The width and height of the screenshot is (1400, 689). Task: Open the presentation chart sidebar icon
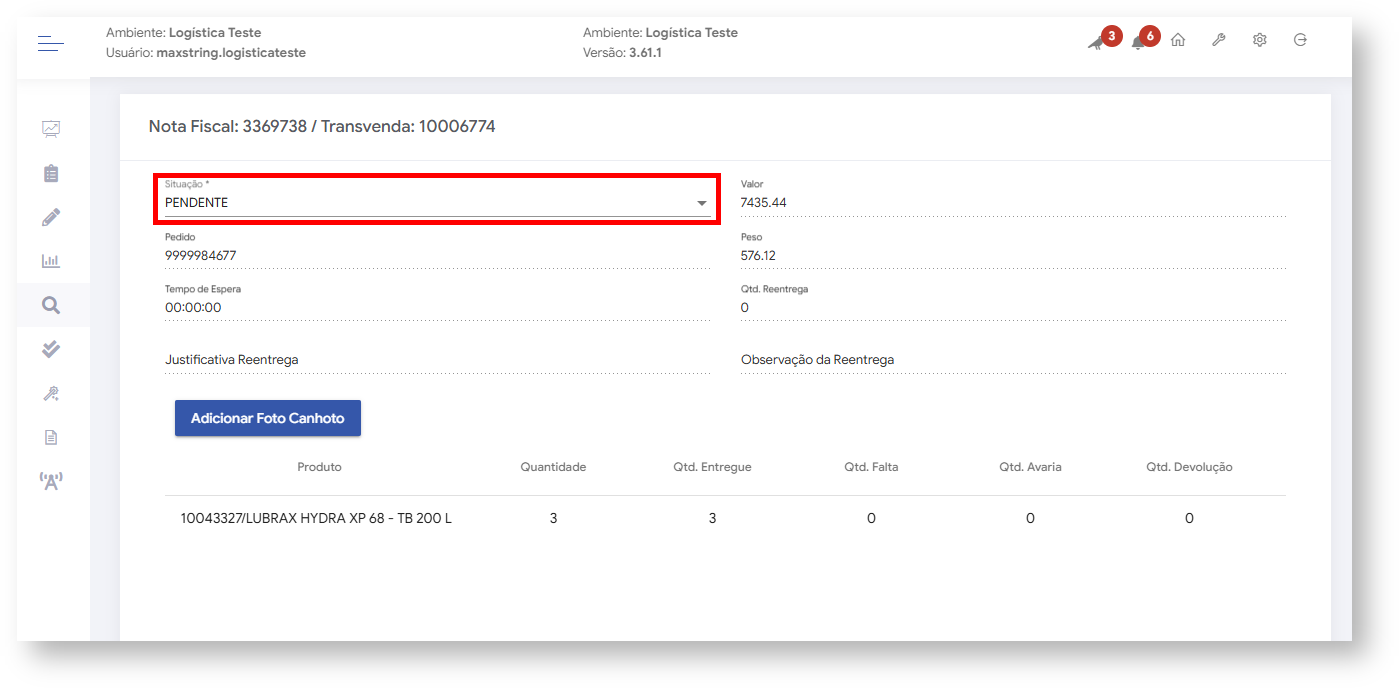click(51, 129)
